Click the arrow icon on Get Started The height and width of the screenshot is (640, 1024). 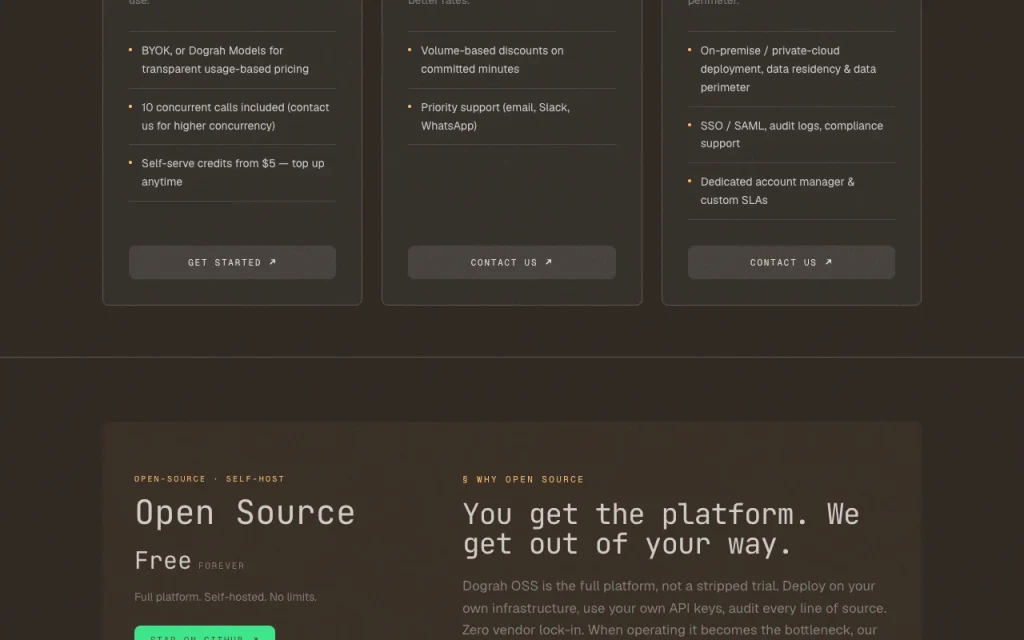point(273,262)
